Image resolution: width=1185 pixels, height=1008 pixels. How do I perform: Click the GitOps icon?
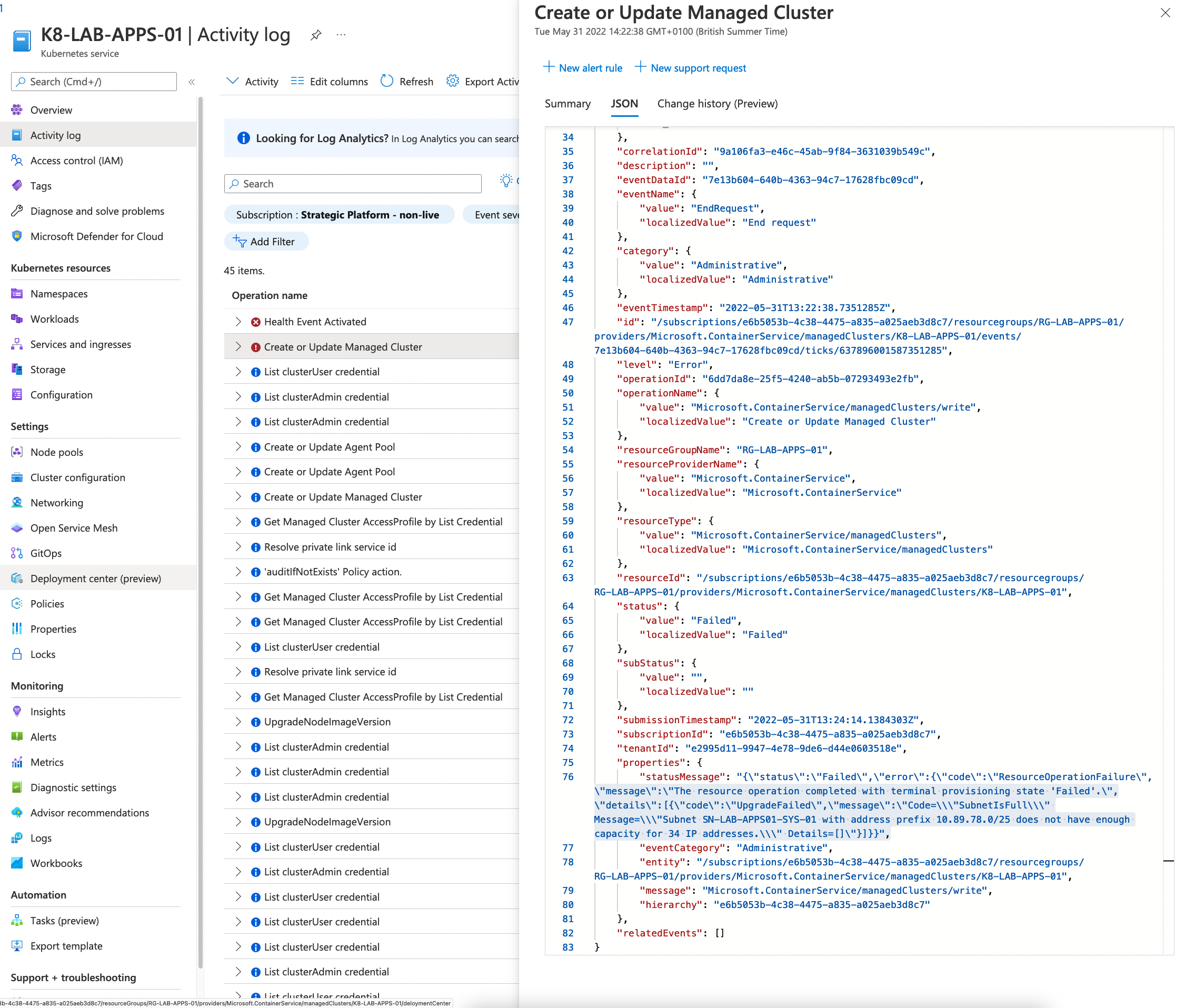click(x=17, y=553)
